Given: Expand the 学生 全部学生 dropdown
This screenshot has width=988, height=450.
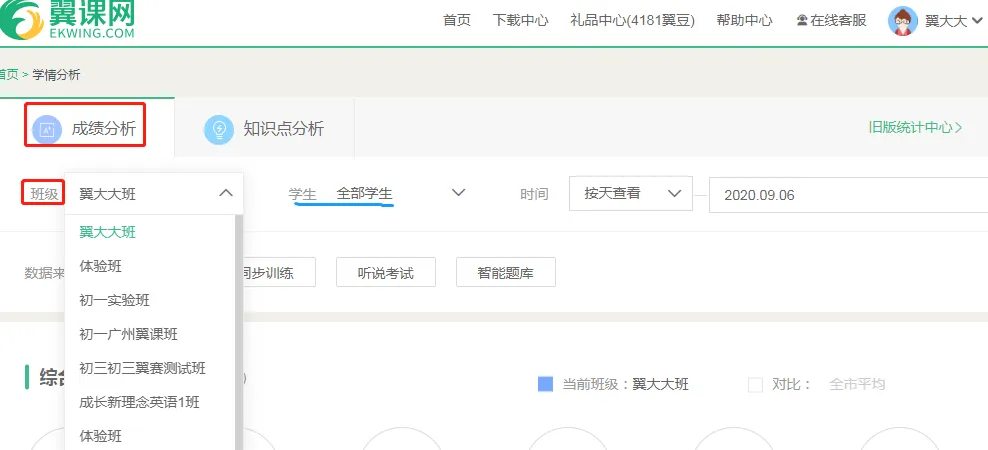Looking at the screenshot, I should [459, 193].
